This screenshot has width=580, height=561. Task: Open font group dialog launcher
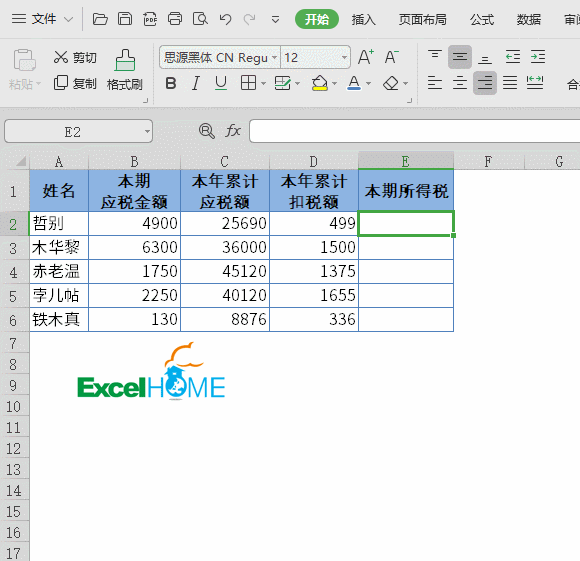[x=409, y=101]
